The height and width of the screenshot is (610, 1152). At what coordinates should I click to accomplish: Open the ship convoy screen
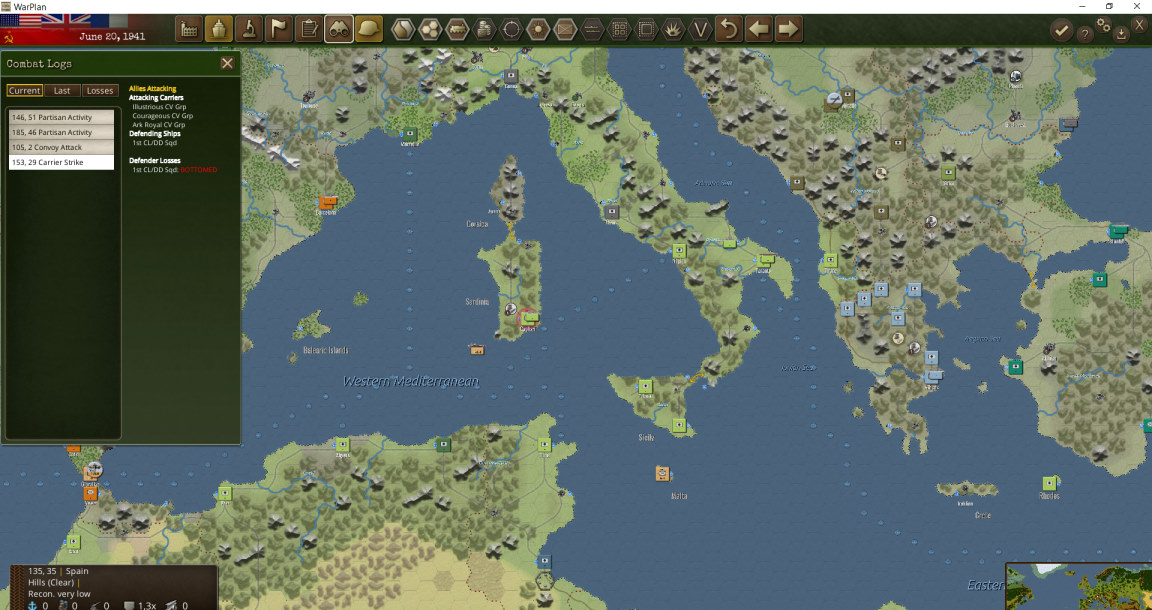pos(219,29)
